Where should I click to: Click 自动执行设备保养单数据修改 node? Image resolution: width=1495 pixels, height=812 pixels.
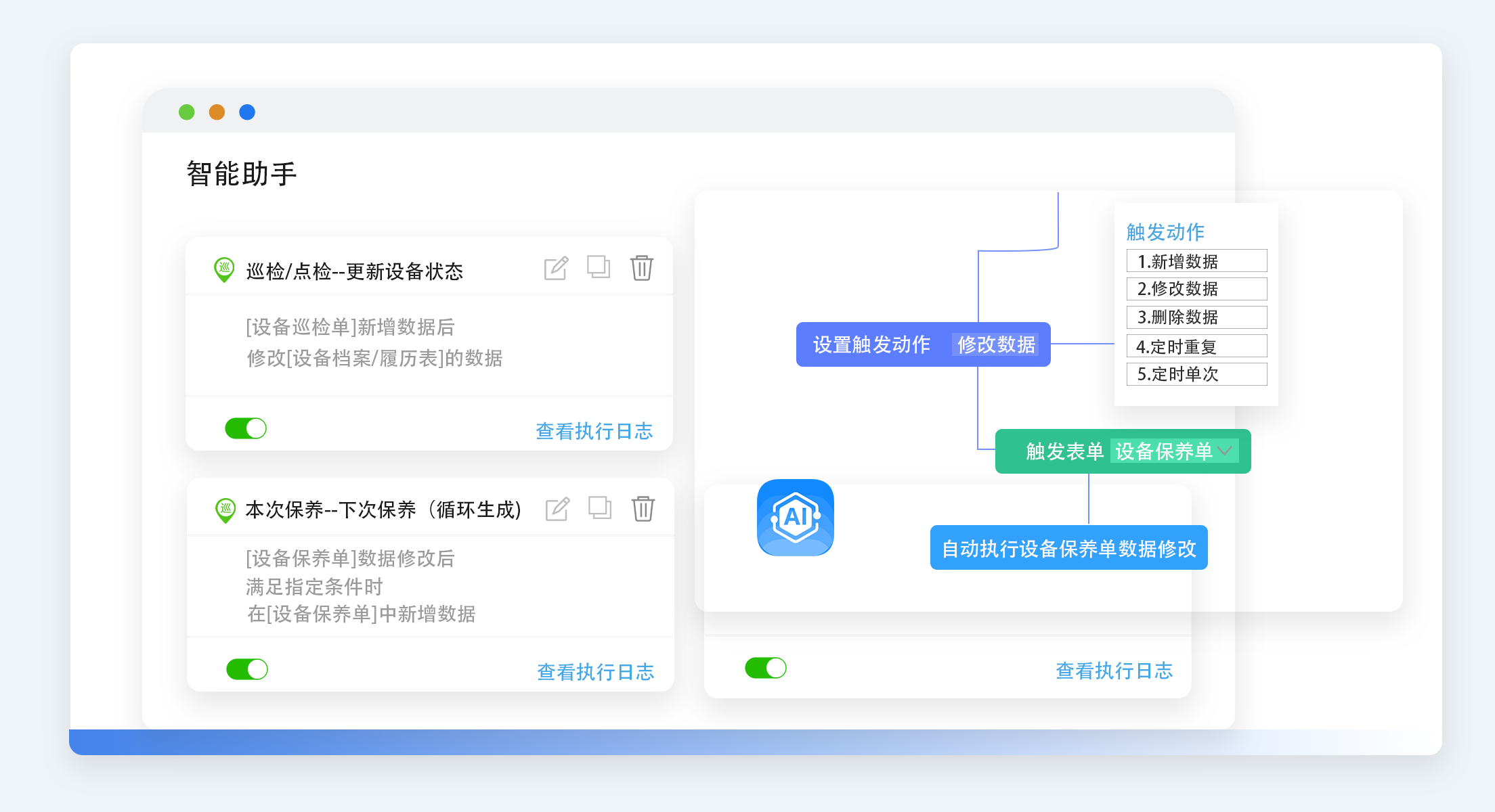pos(1068,548)
